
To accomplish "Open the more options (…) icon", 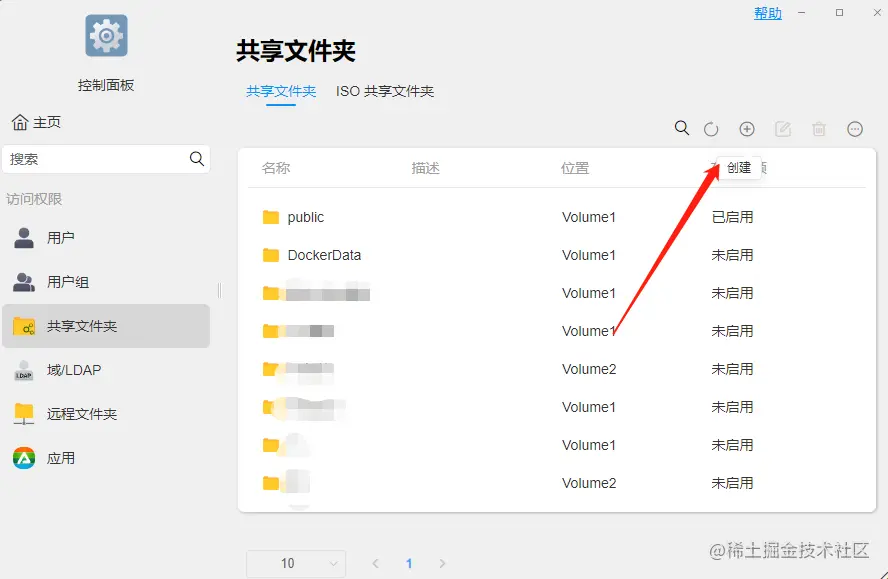I will (855, 129).
